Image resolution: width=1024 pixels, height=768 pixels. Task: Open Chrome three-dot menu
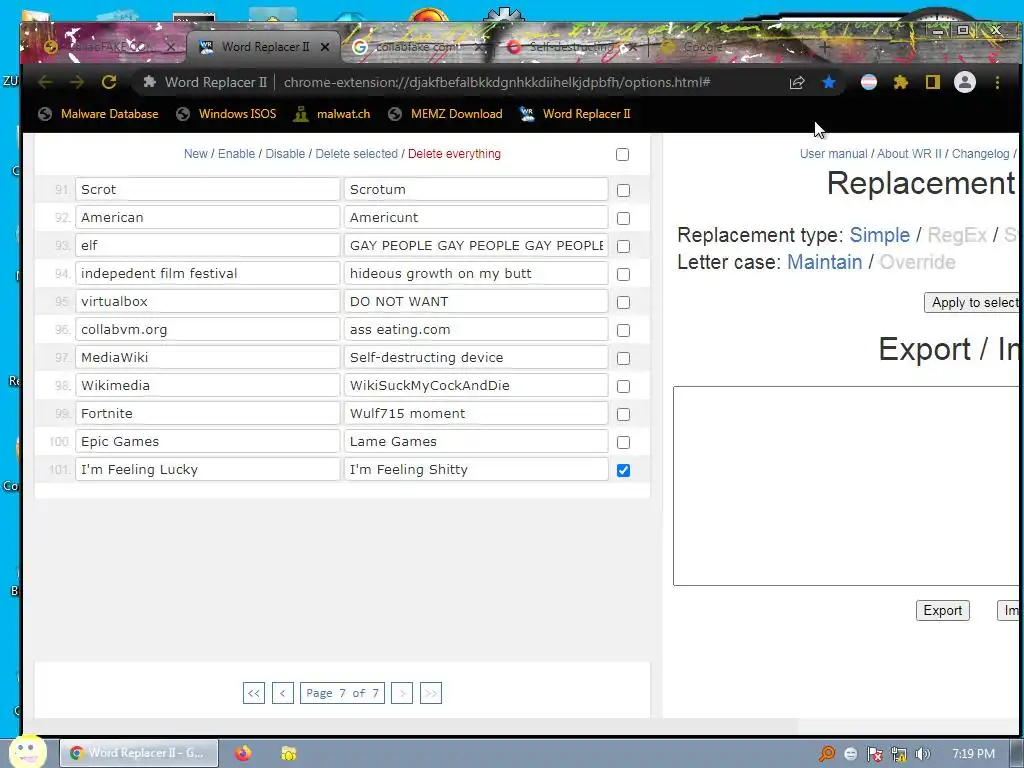997,82
